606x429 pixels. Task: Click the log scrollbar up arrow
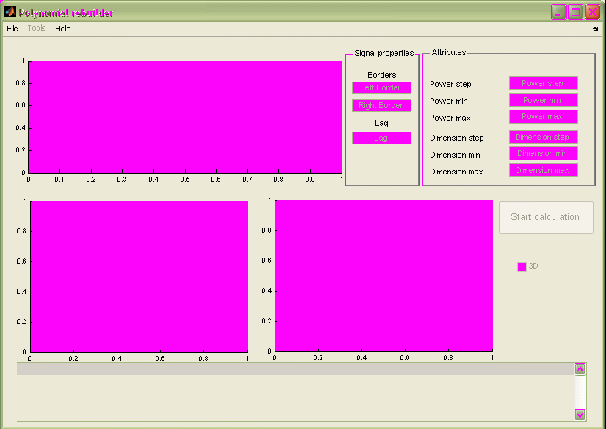[579, 369]
